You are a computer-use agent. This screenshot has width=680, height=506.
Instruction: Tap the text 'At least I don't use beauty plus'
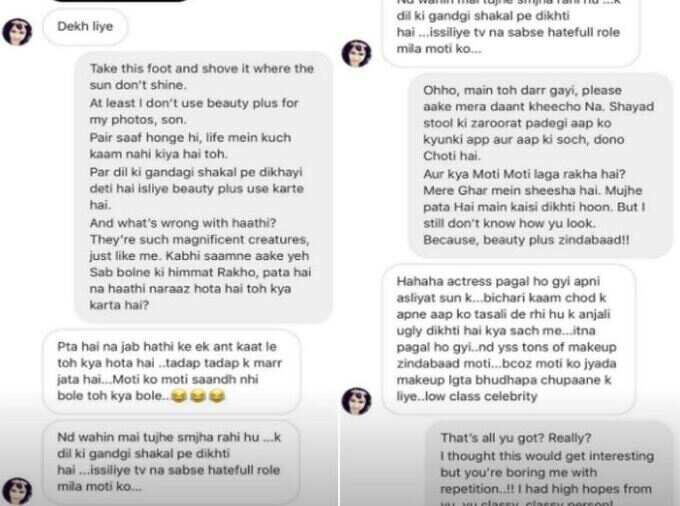click(194, 103)
